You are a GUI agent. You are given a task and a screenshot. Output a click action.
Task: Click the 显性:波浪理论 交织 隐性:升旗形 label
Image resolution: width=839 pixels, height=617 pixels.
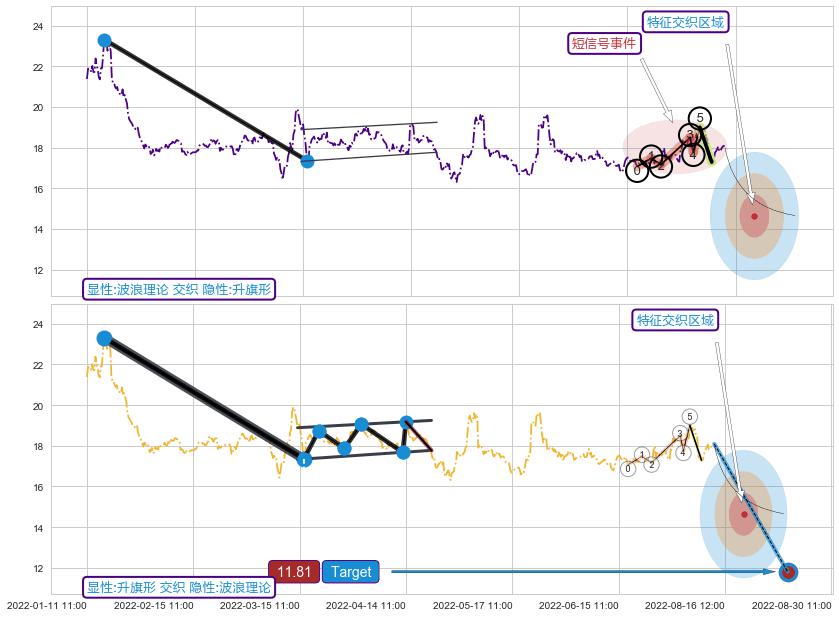179,289
